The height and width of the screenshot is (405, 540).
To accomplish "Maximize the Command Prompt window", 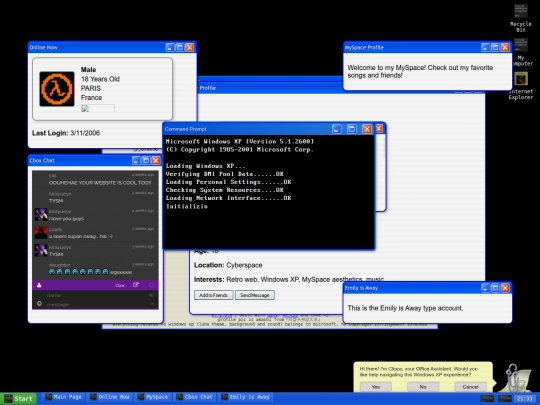I will point(352,129).
